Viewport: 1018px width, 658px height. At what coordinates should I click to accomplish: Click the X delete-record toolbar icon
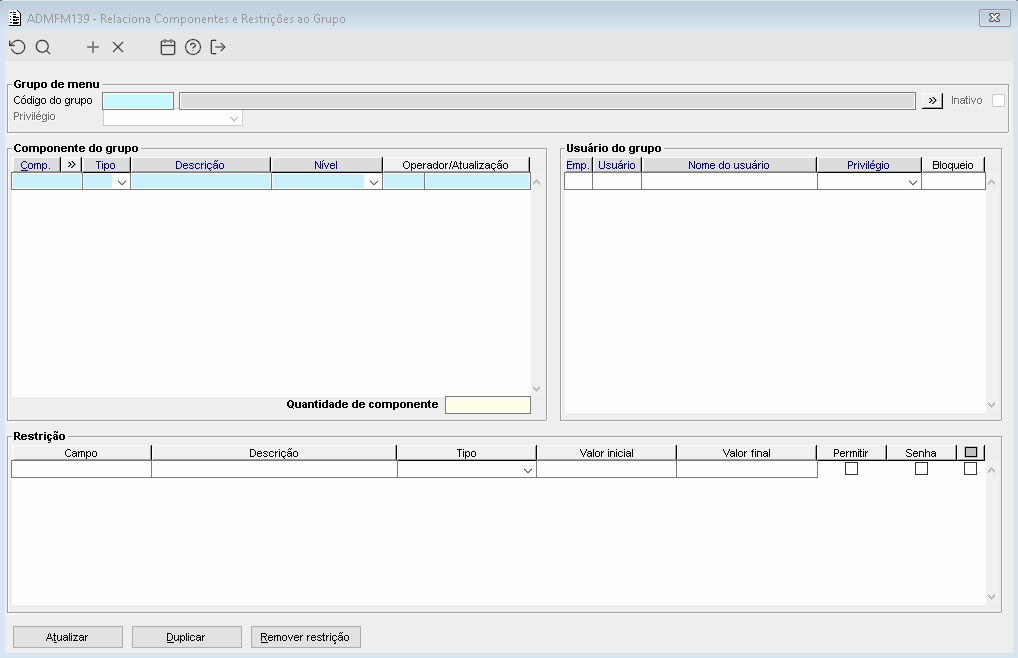pyautogui.click(x=118, y=47)
